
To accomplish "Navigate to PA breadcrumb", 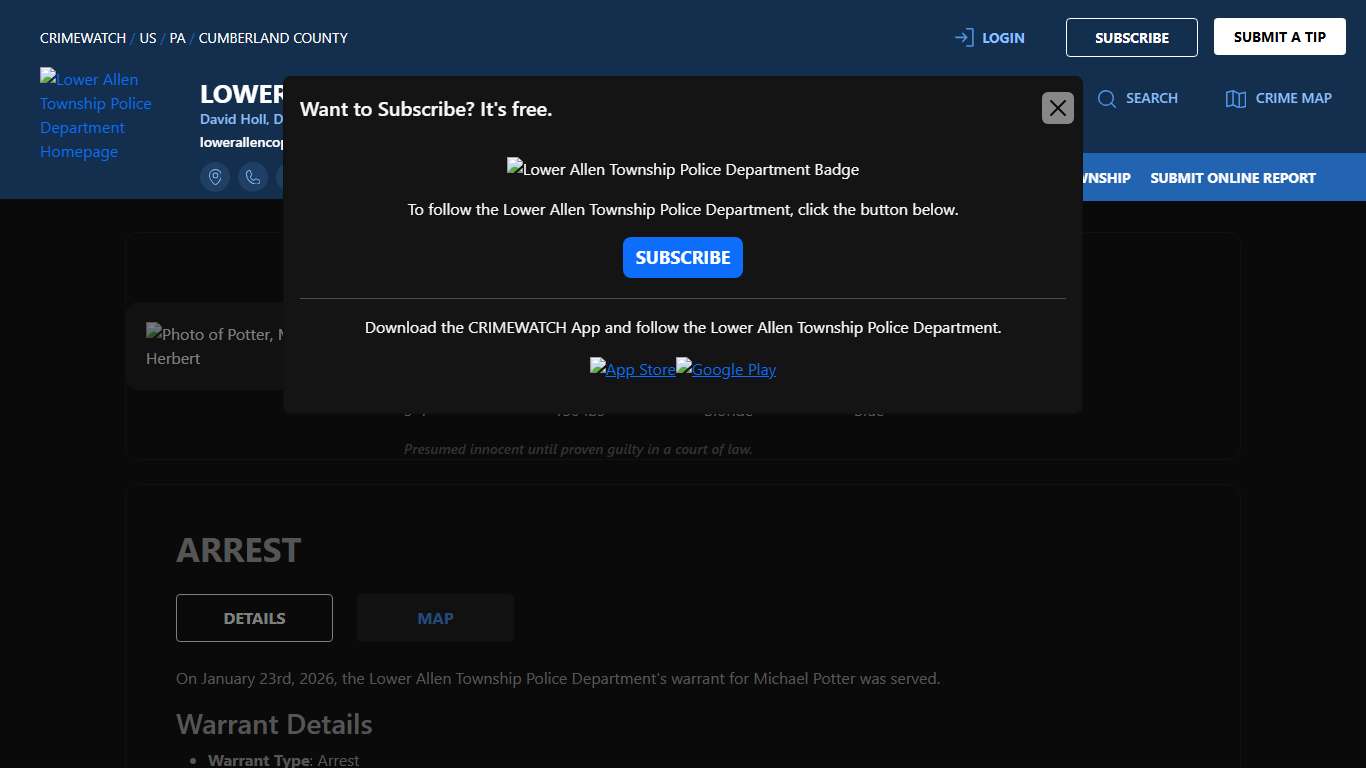I will (x=177, y=38).
